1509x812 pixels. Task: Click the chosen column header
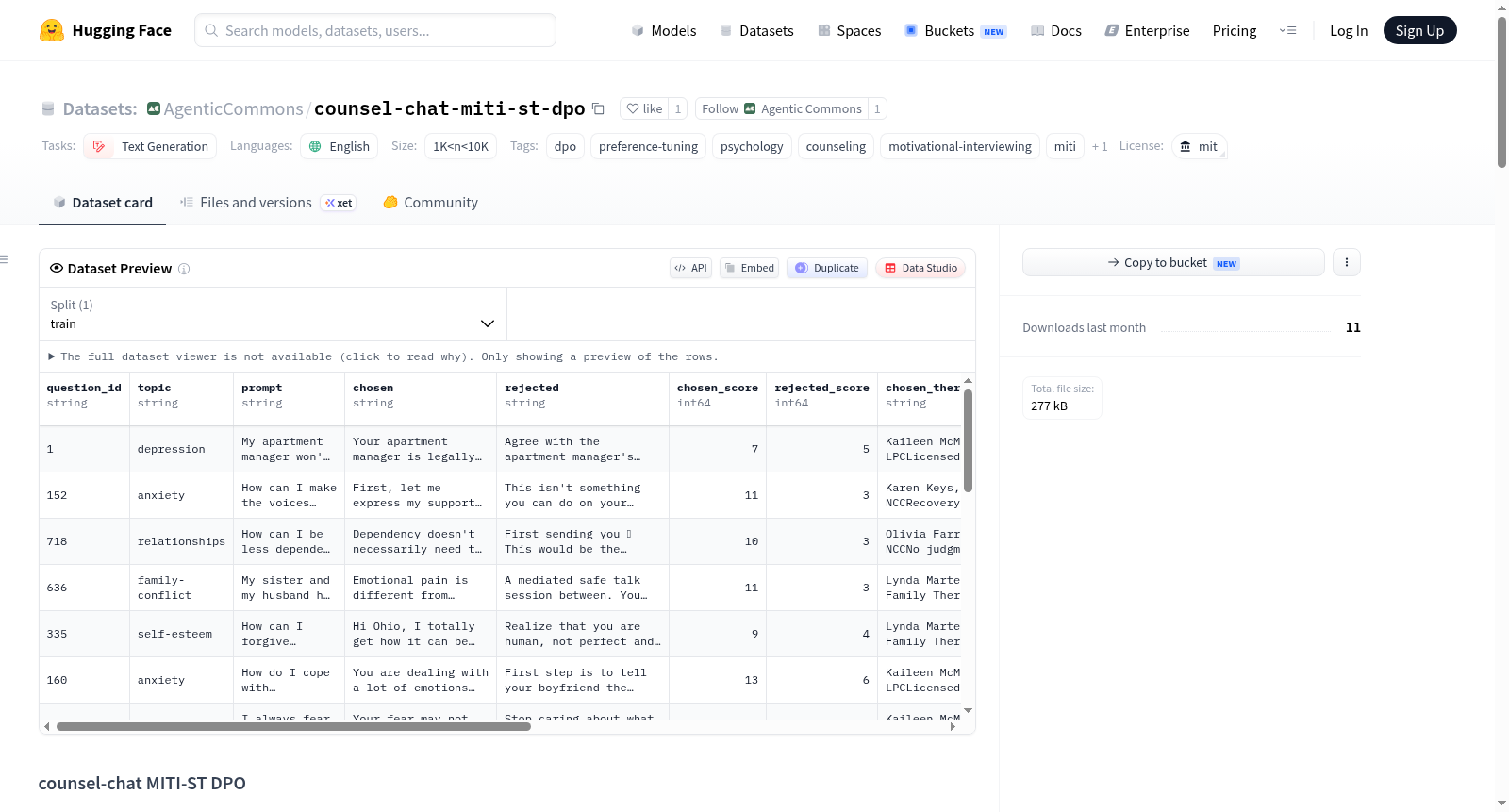(420, 395)
